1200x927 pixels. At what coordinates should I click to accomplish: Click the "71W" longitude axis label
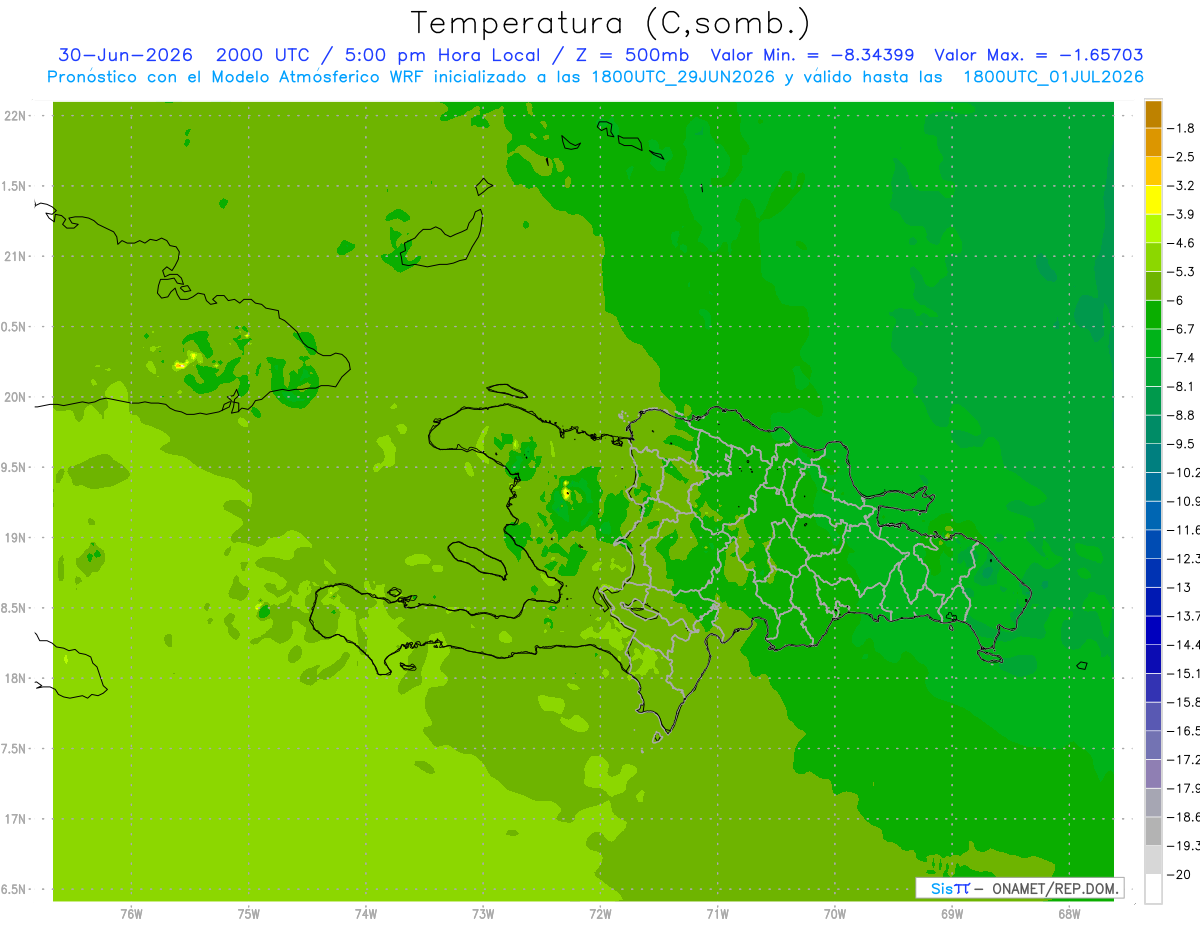pyautogui.click(x=717, y=914)
